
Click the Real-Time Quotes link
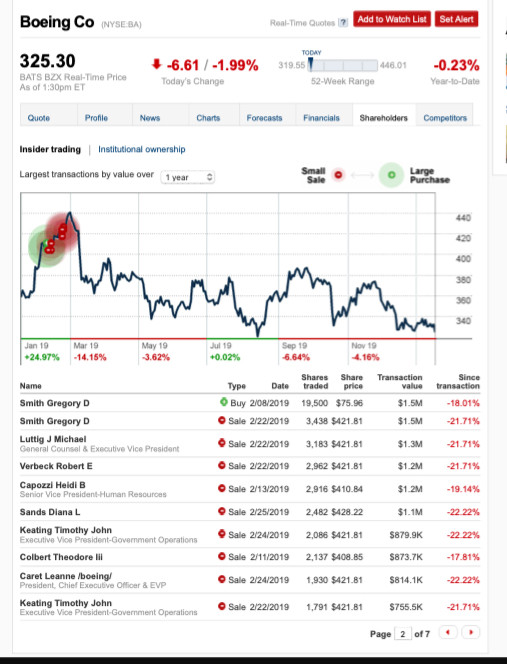302,23
